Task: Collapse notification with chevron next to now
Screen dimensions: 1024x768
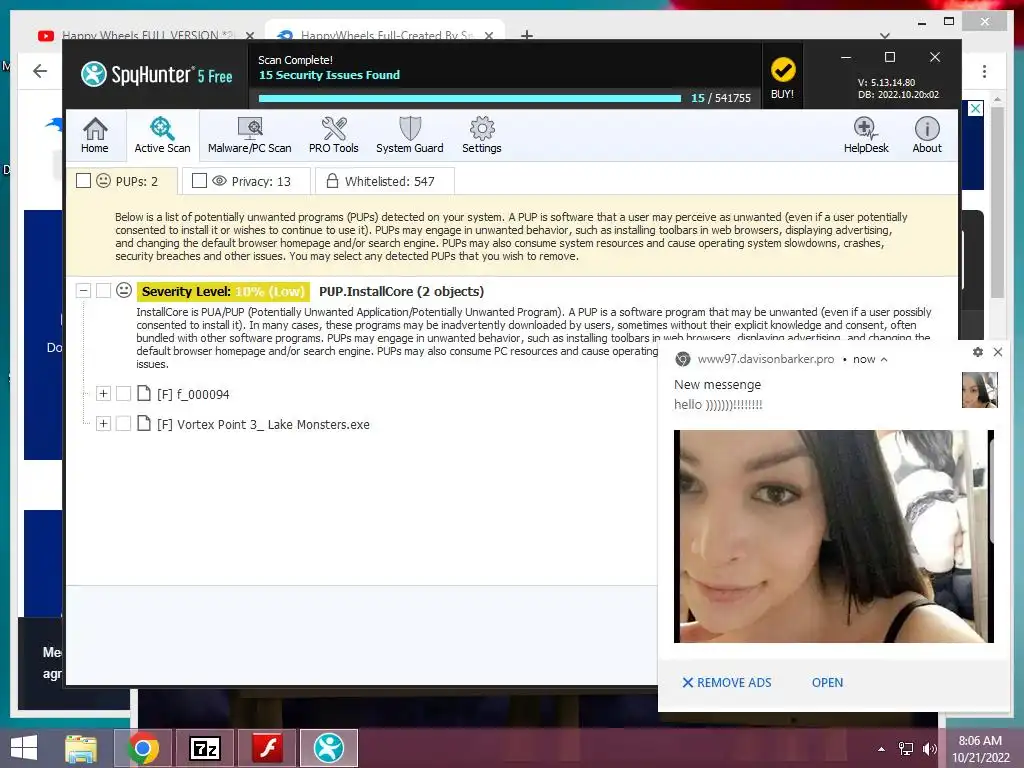Action: (x=884, y=359)
